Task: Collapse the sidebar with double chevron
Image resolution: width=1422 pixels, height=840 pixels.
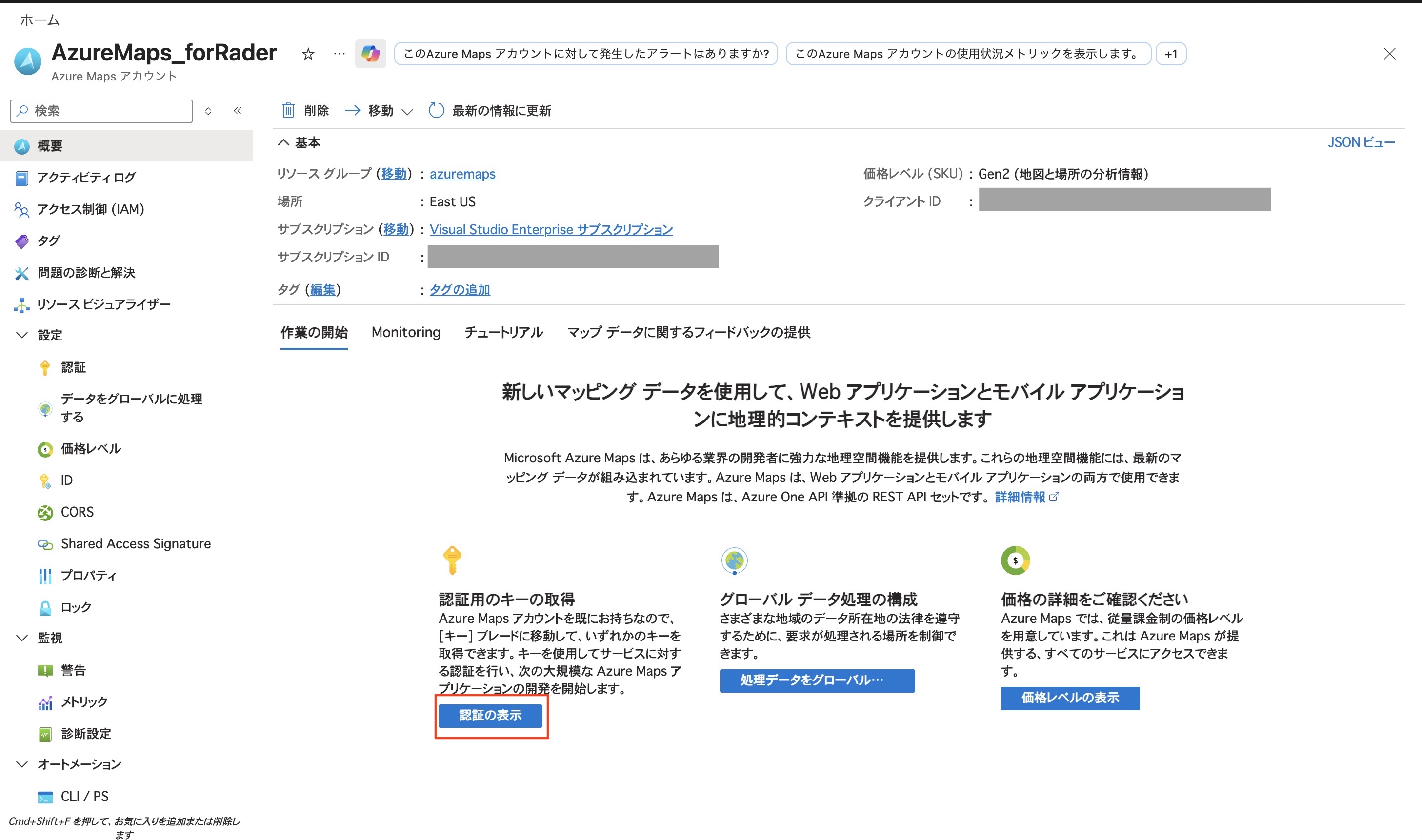Action: (x=238, y=111)
